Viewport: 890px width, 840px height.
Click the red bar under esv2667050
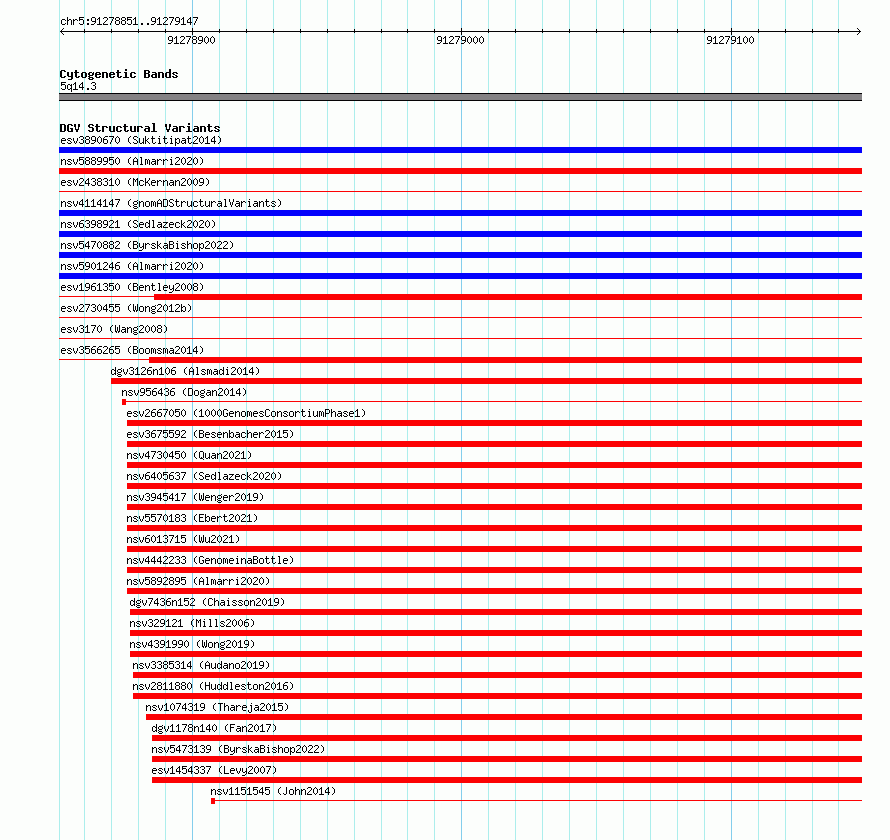coord(494,423)
